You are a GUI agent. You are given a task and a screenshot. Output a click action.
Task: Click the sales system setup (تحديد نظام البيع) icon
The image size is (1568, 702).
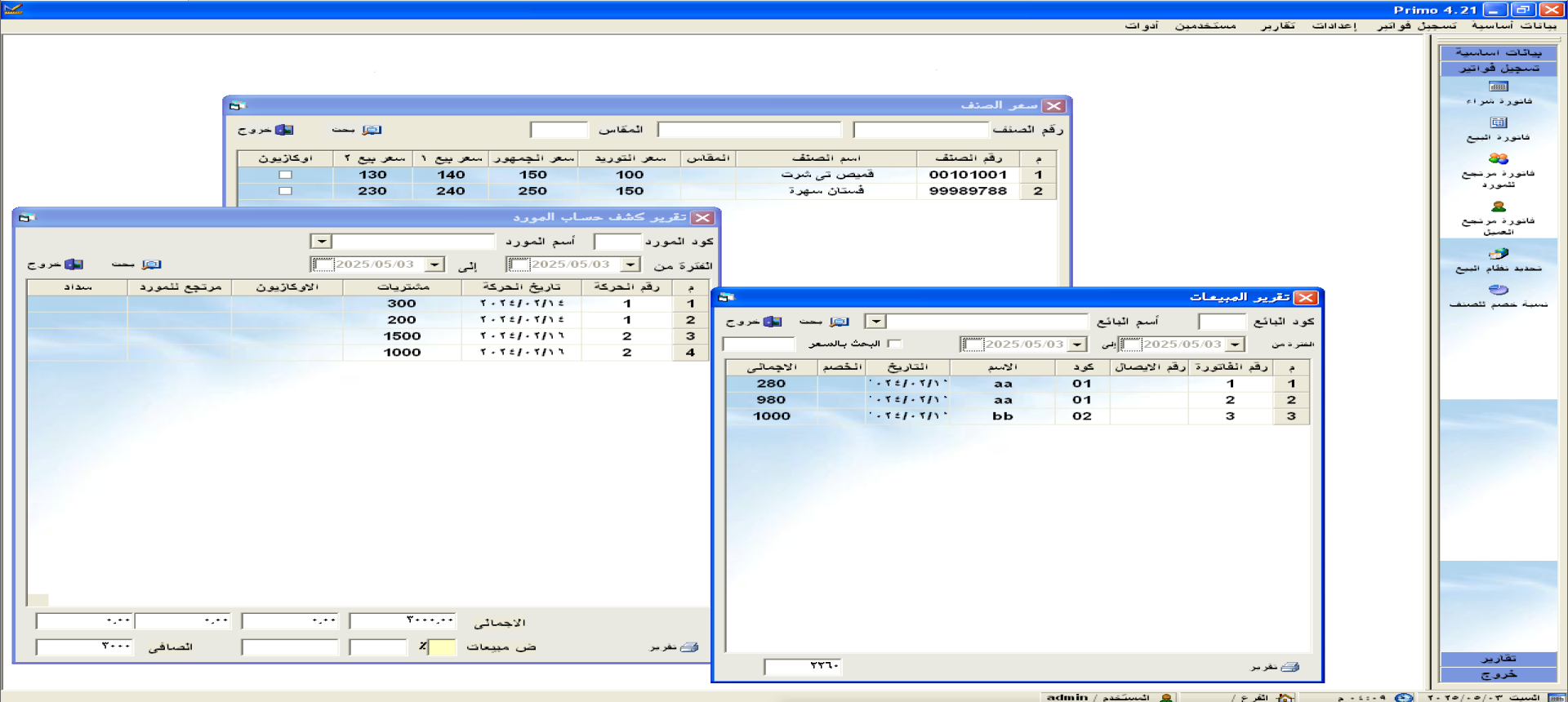click(1498, 254)
